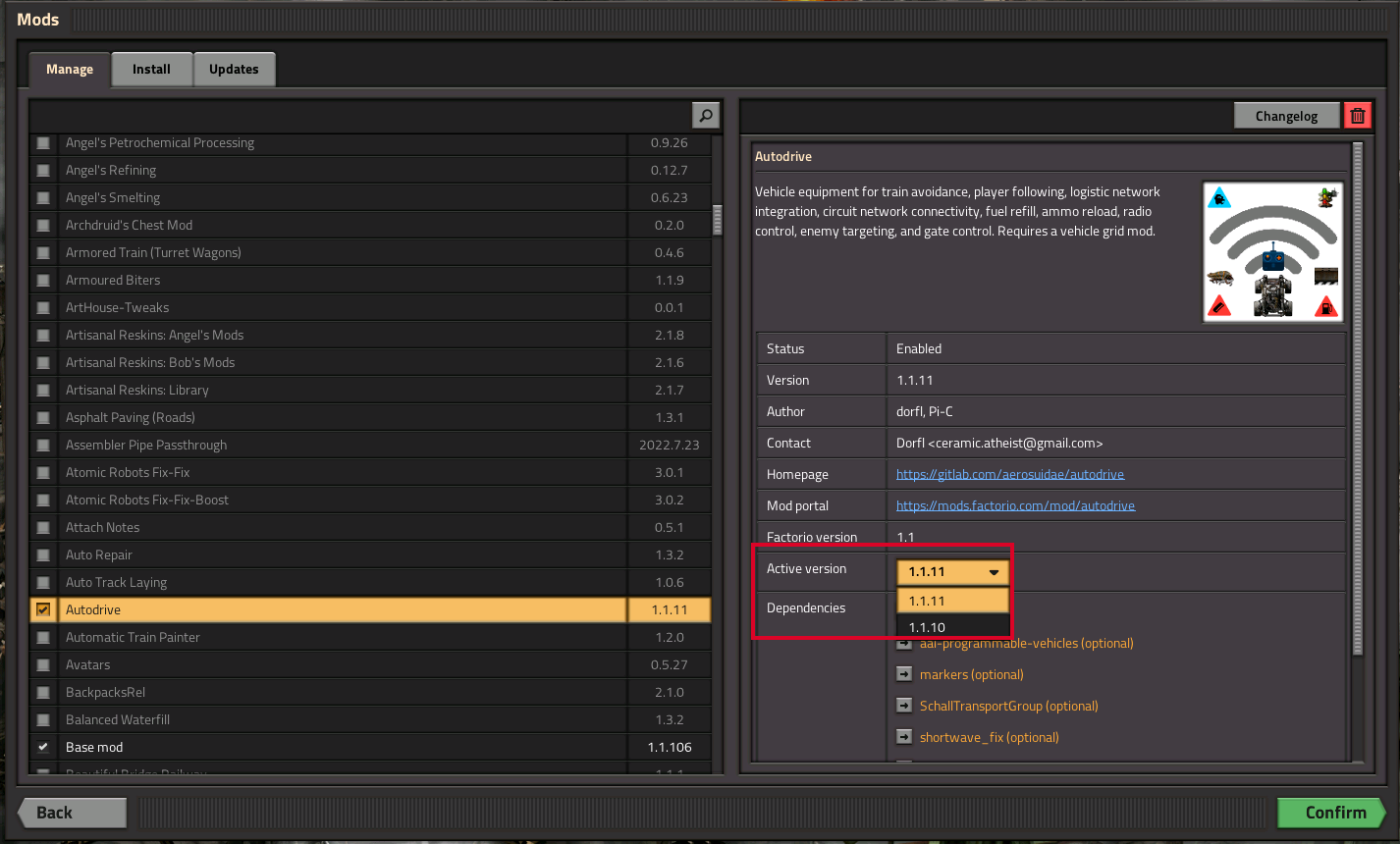Viewport: 1400px width, 844px height.
Task: Click version number 2022.7.23
Action: [670, 445]
